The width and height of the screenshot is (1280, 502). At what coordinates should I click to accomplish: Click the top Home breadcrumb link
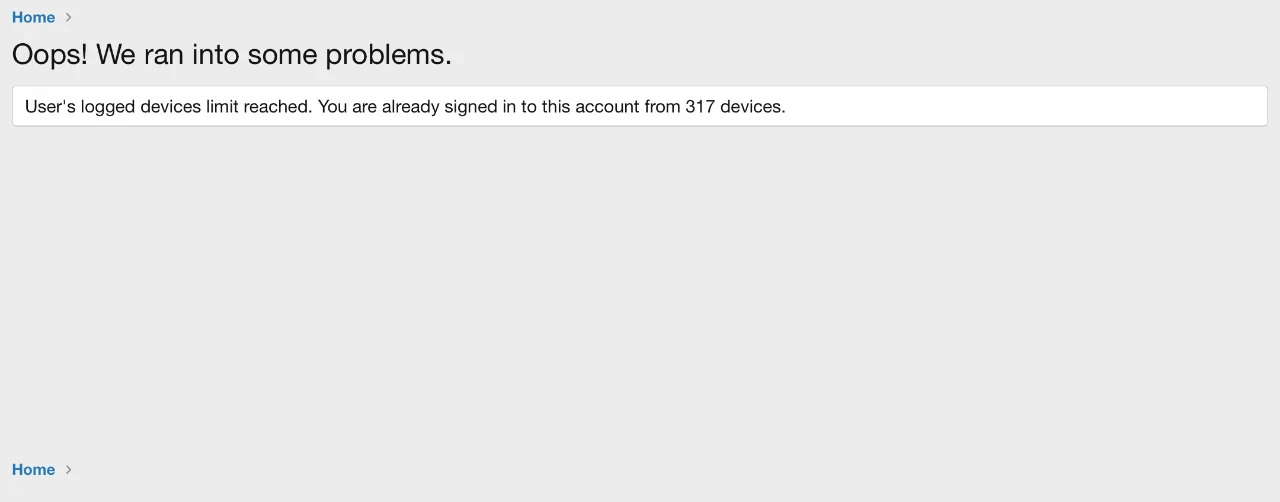[x=33, y=17]
